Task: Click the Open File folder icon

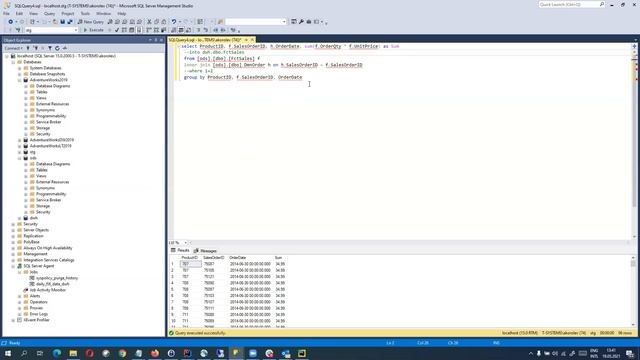Action: click(x=55, y=22)
